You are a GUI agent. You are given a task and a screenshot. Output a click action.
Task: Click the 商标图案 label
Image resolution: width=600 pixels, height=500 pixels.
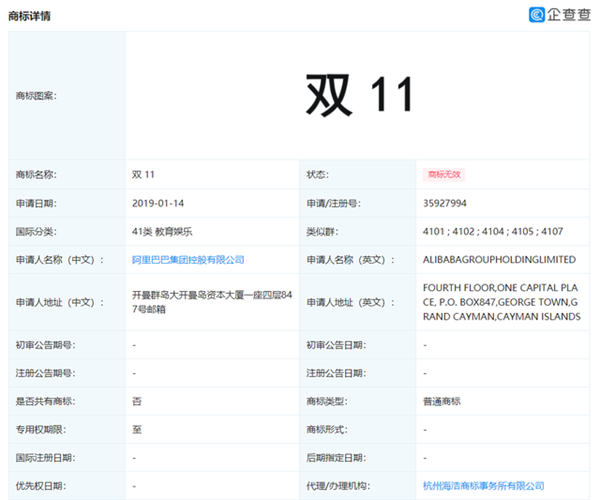(x=36, y=96)
